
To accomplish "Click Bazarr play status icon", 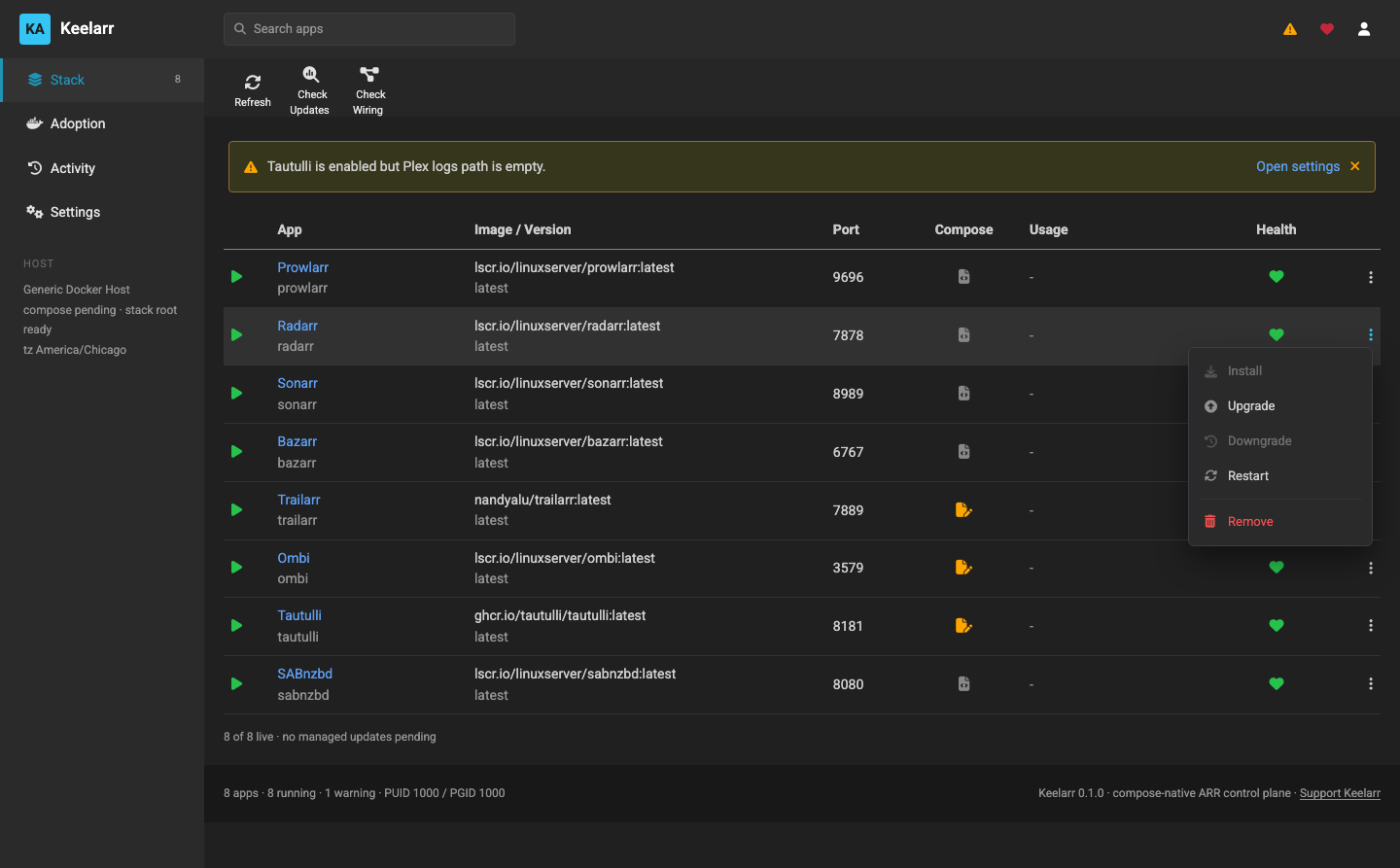I will coord(236,452).
